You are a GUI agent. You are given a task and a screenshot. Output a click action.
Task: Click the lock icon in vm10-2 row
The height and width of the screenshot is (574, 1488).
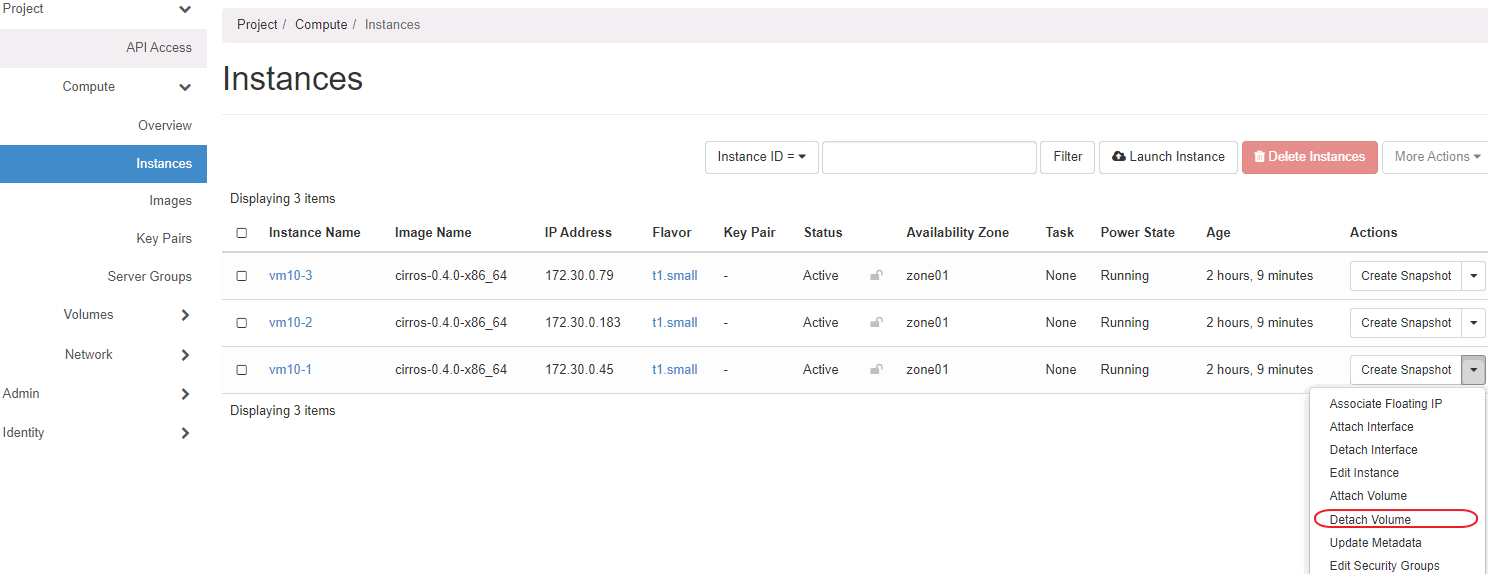876,323
